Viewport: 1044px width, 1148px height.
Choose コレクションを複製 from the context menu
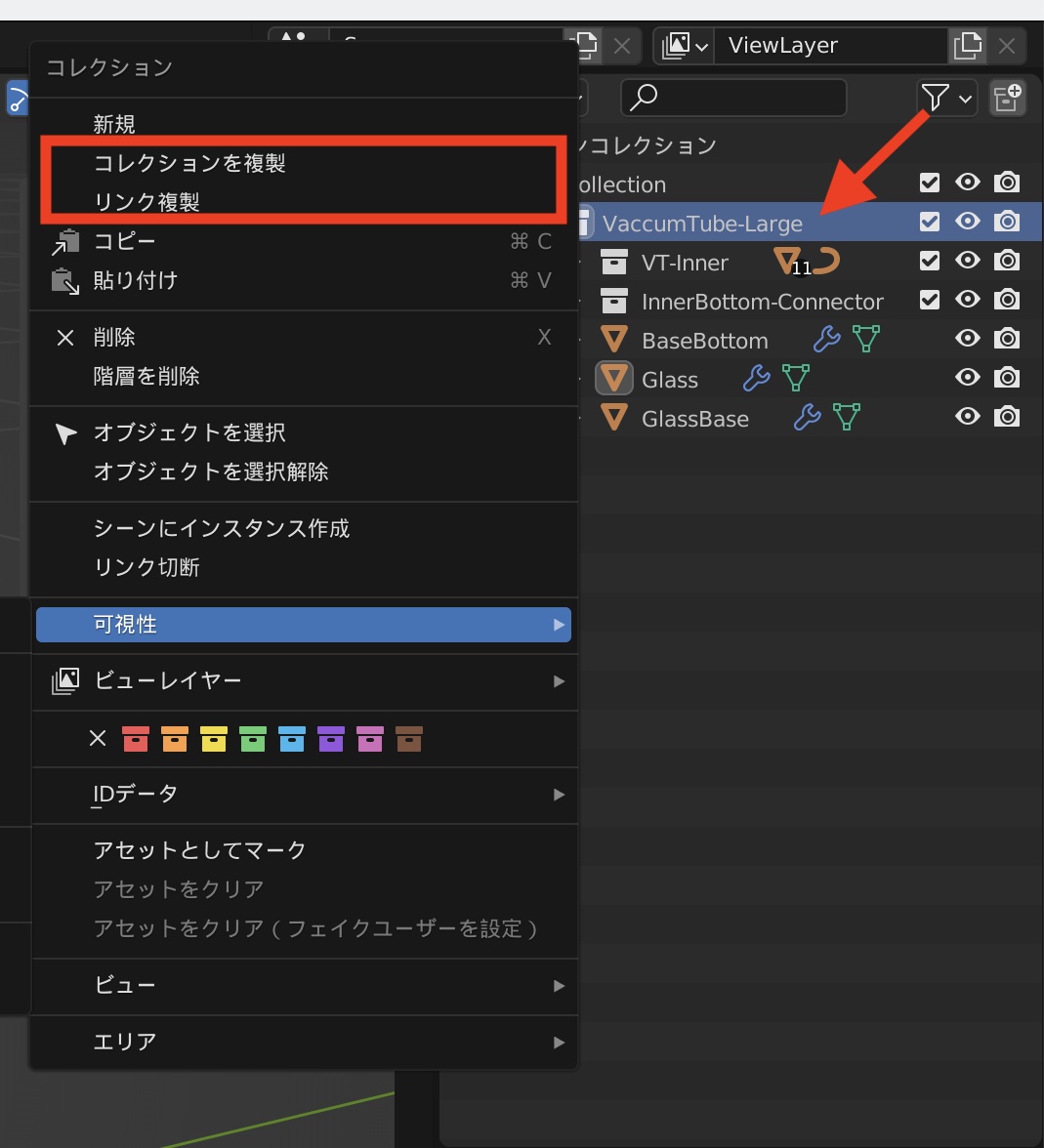point(189,163)
